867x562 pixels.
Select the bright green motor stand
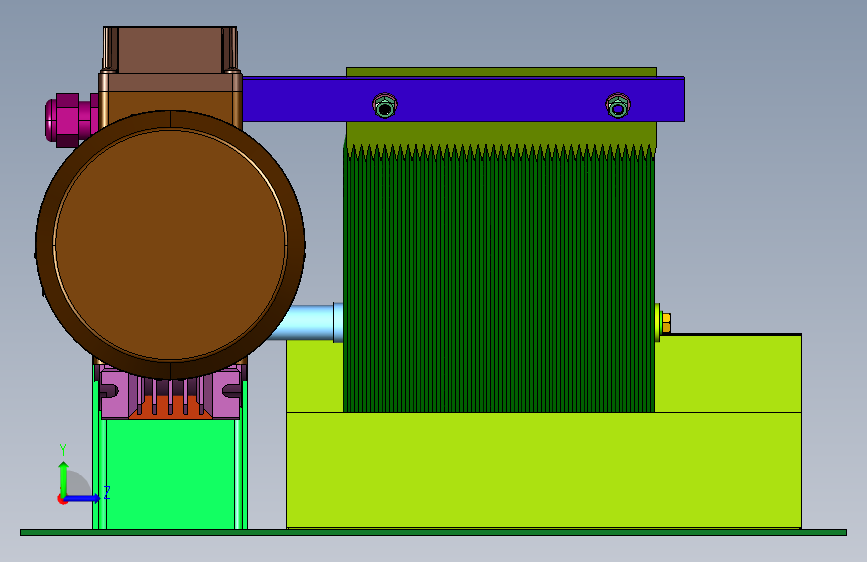pos(170,473)
